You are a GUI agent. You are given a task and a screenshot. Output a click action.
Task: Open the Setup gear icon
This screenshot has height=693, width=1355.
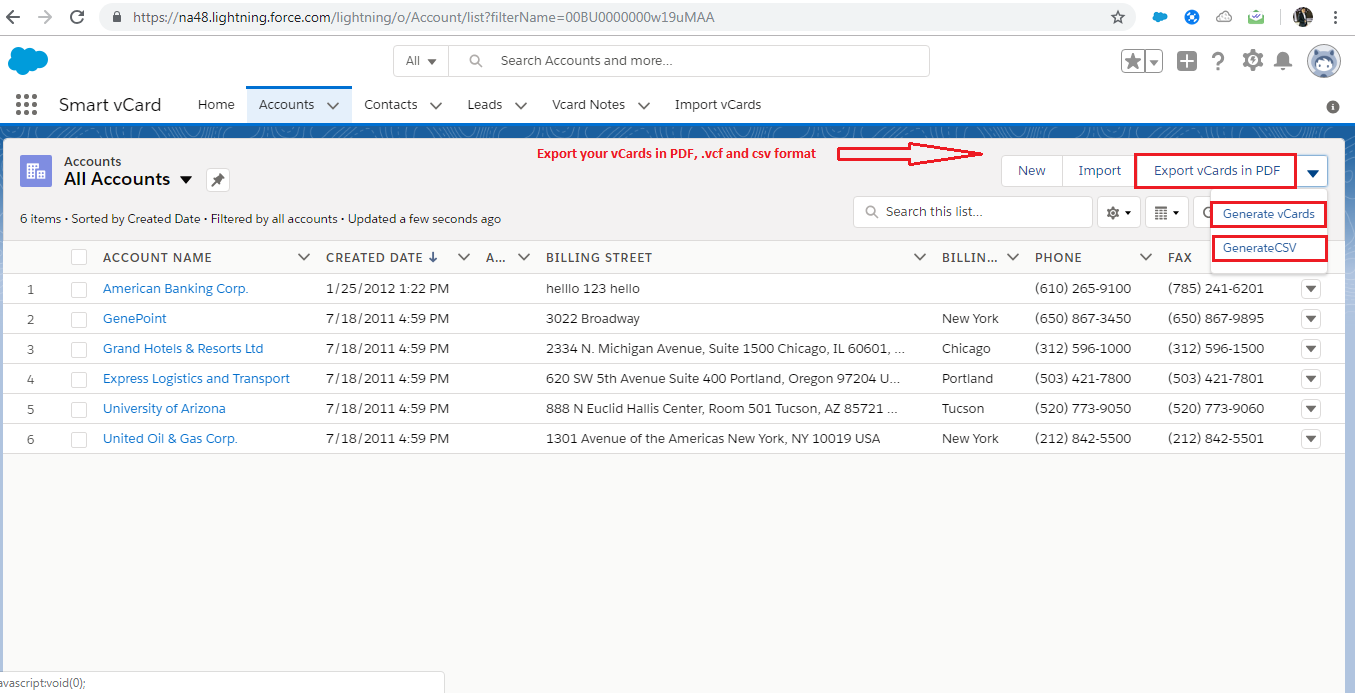click(x=1253, y=61)
